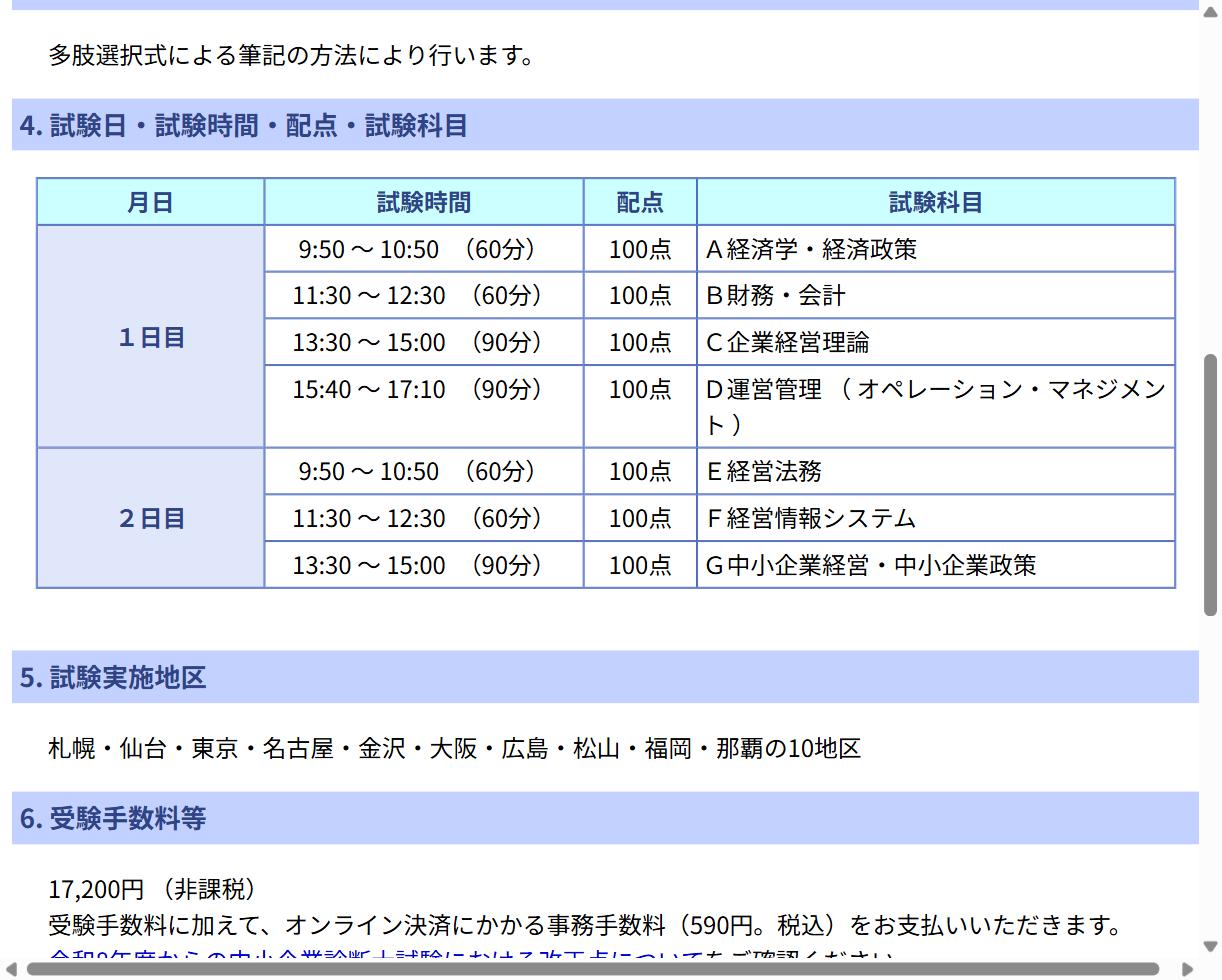Click subject D運営管理（オペレーション・マネジメント）
The width and height of the screenshot is (1222, 980).
936,406
